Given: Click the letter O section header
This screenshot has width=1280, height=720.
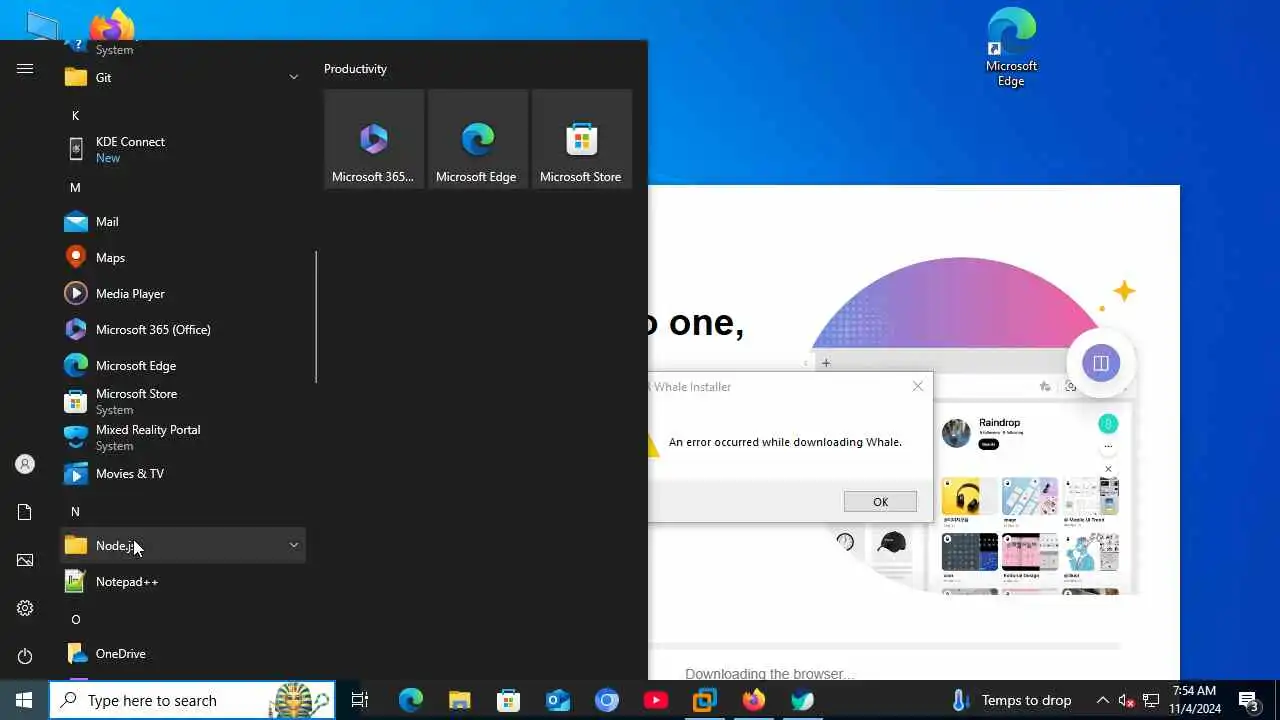Looking at the screenshot, I should [x=75, y=619].
